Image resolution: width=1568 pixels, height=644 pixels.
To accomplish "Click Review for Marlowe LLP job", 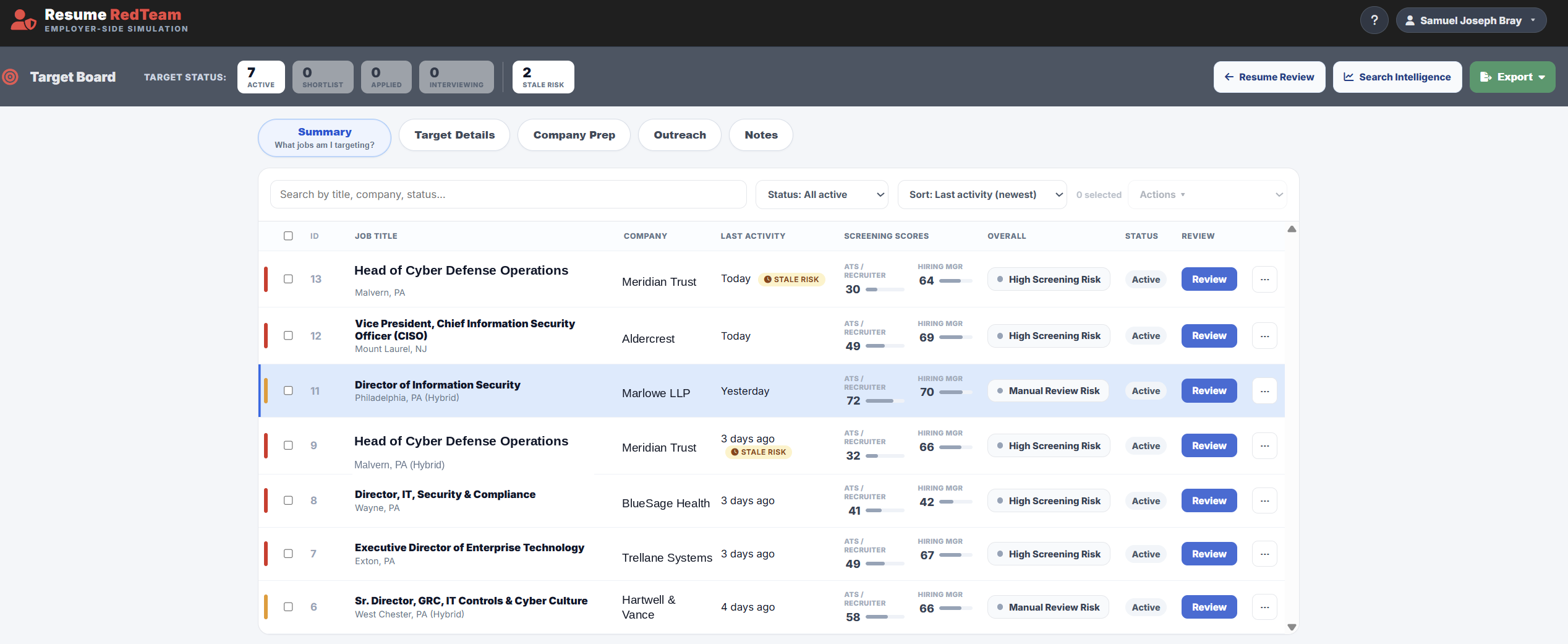I will tap(1209, 391).
